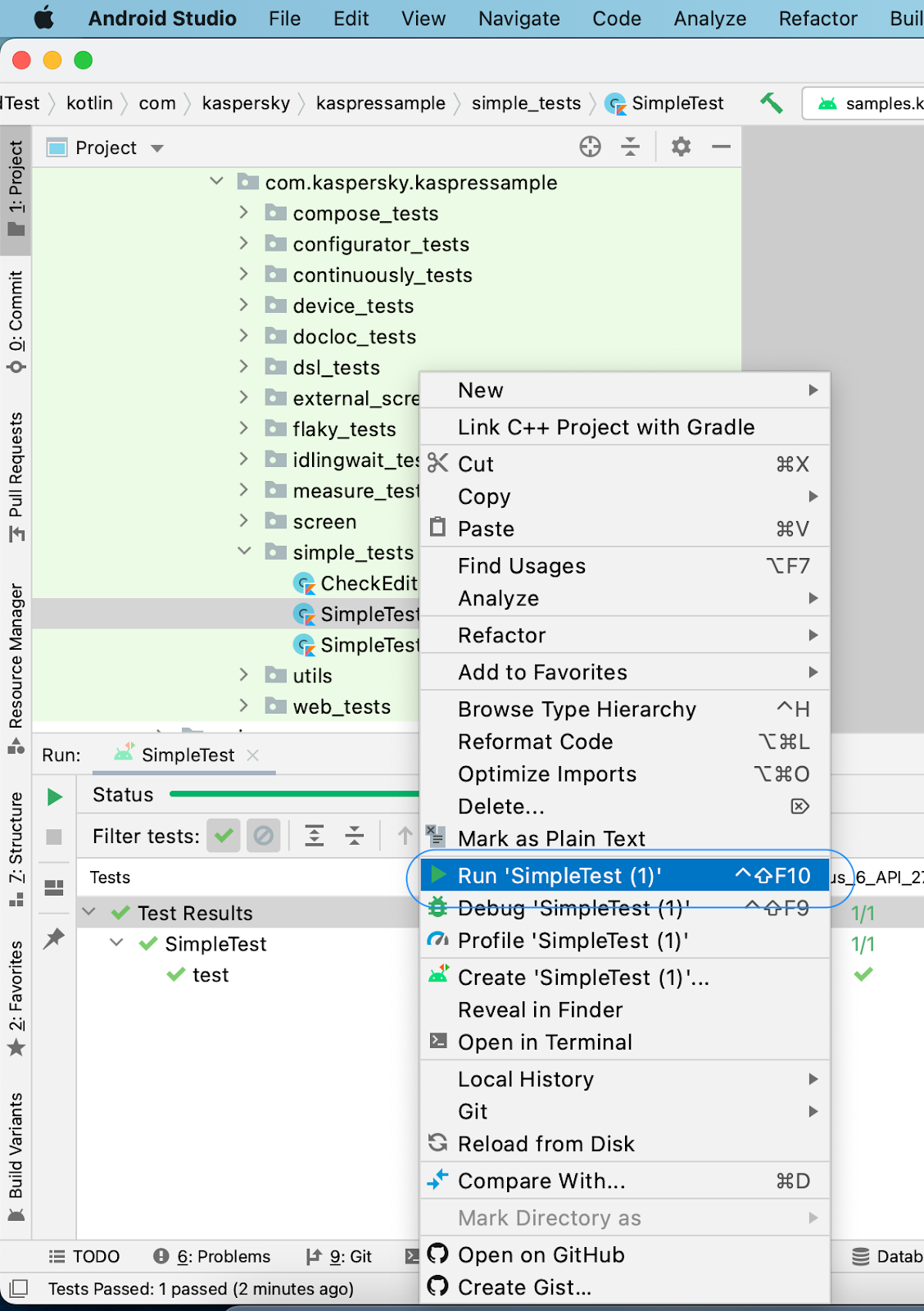Open the Resource Manager side tab
This screenshot has height=1311, width=924.
point(16,668)
